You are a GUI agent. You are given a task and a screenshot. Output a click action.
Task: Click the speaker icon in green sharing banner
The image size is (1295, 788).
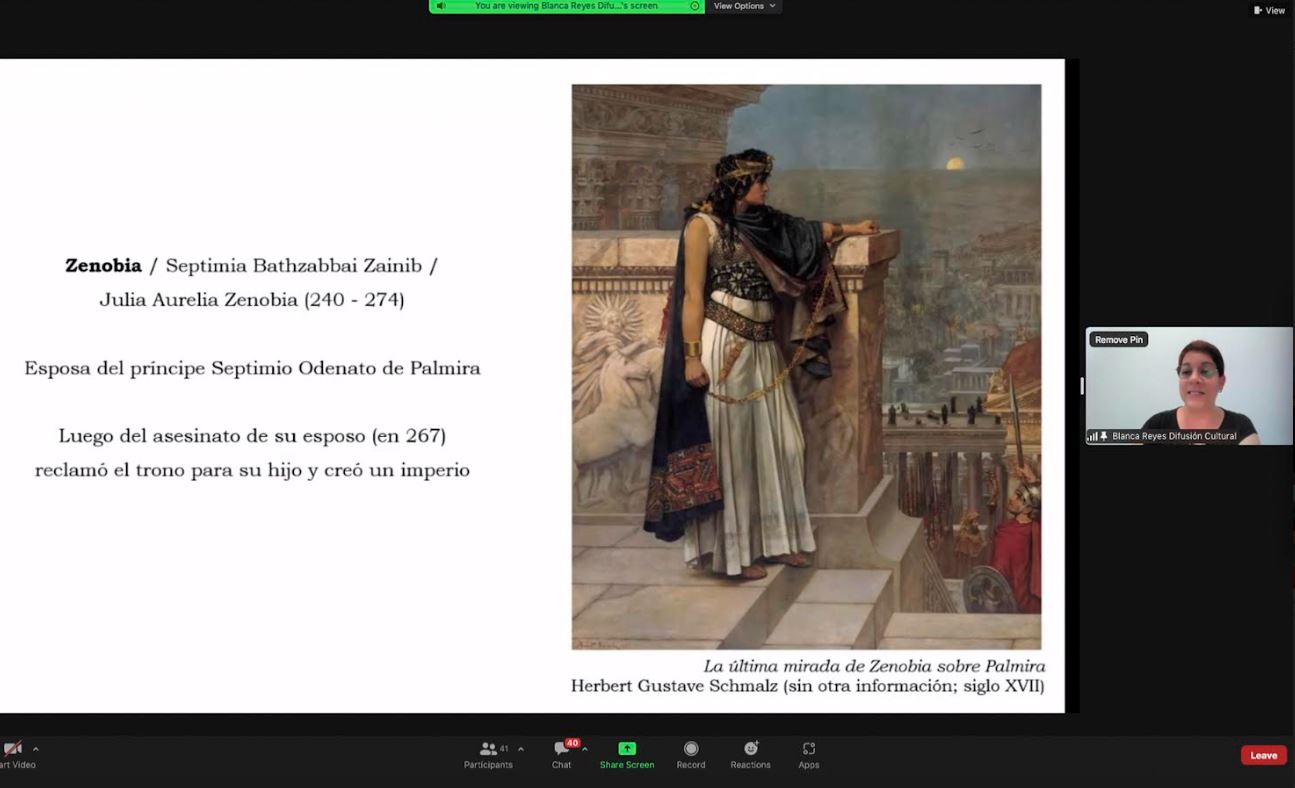point(441,6)
